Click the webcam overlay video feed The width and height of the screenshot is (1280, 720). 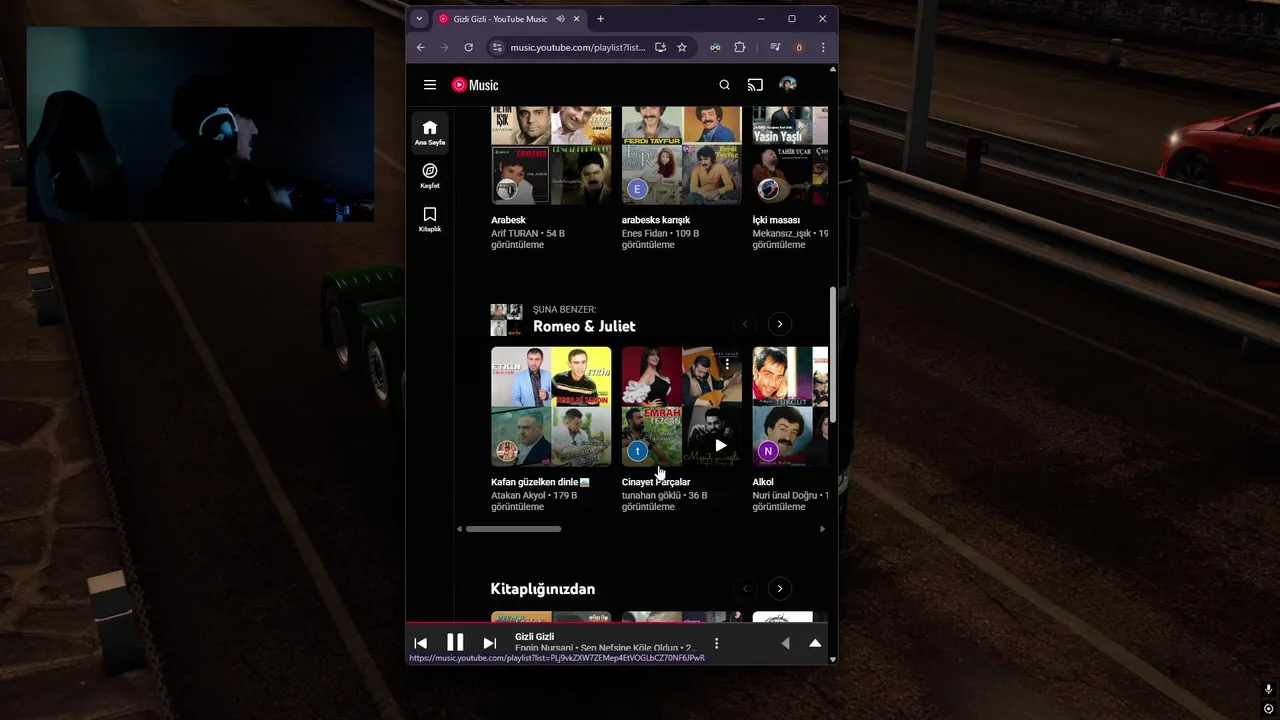(200, 124)
